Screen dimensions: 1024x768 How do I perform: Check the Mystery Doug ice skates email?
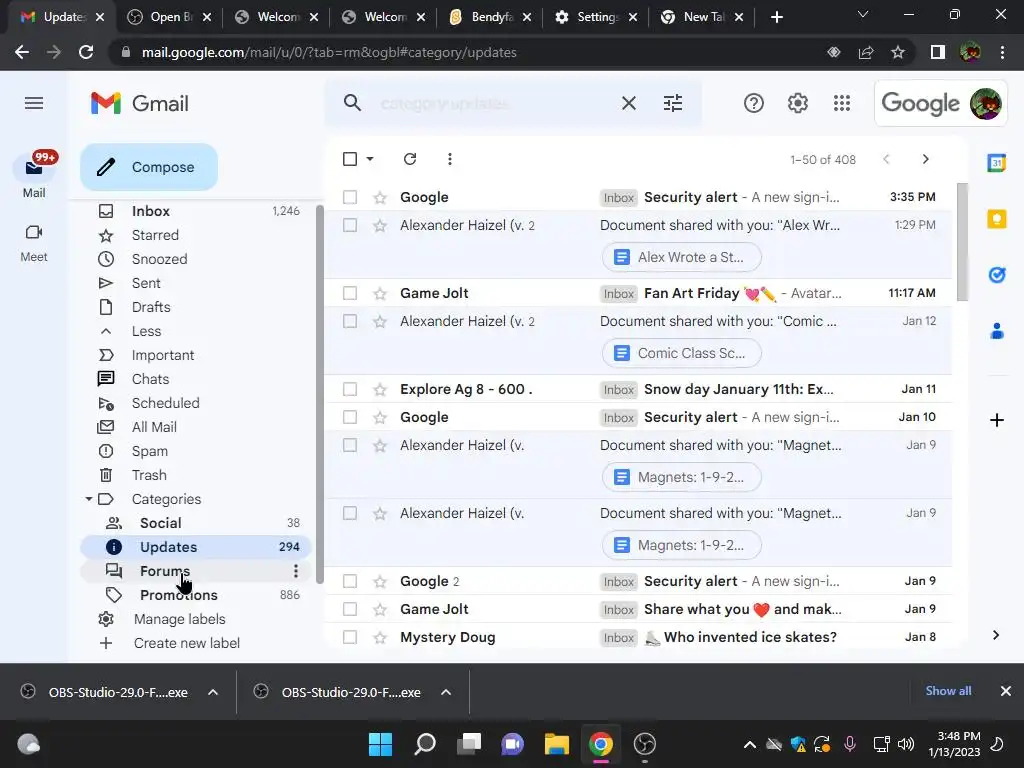(350, 637)
